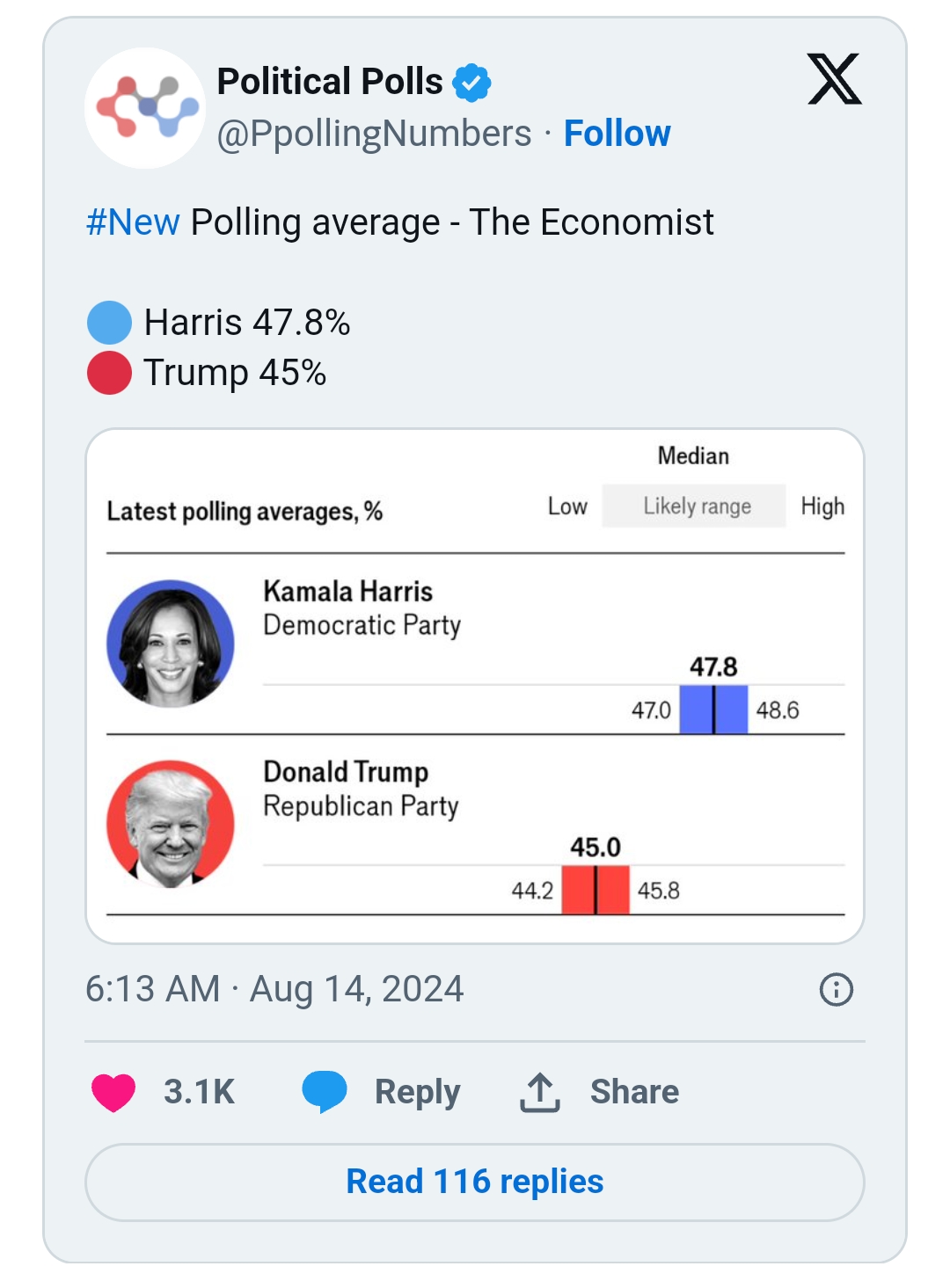
Task: Click the Share label
Action: [634, 1092]
